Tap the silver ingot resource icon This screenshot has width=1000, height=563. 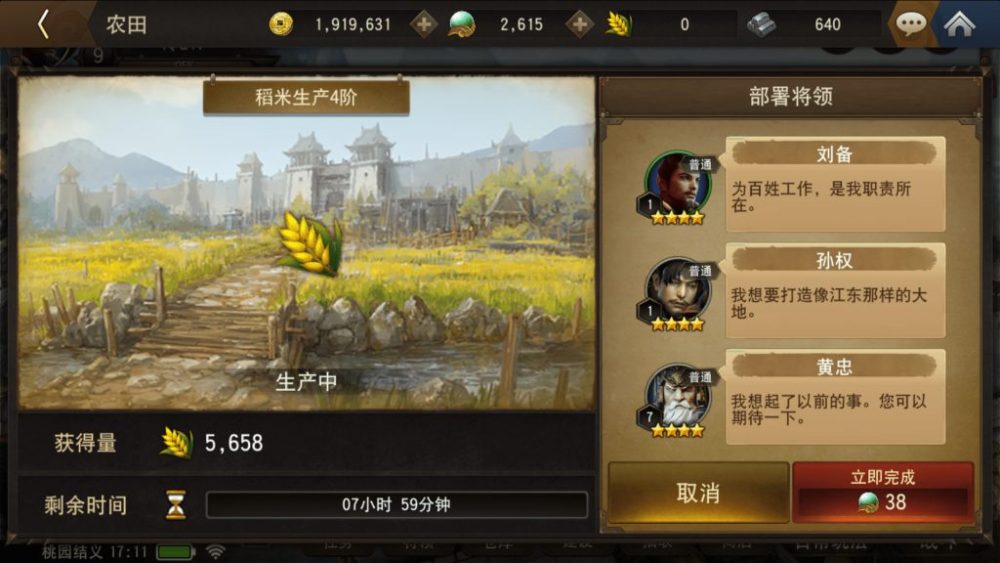(761, 24)
